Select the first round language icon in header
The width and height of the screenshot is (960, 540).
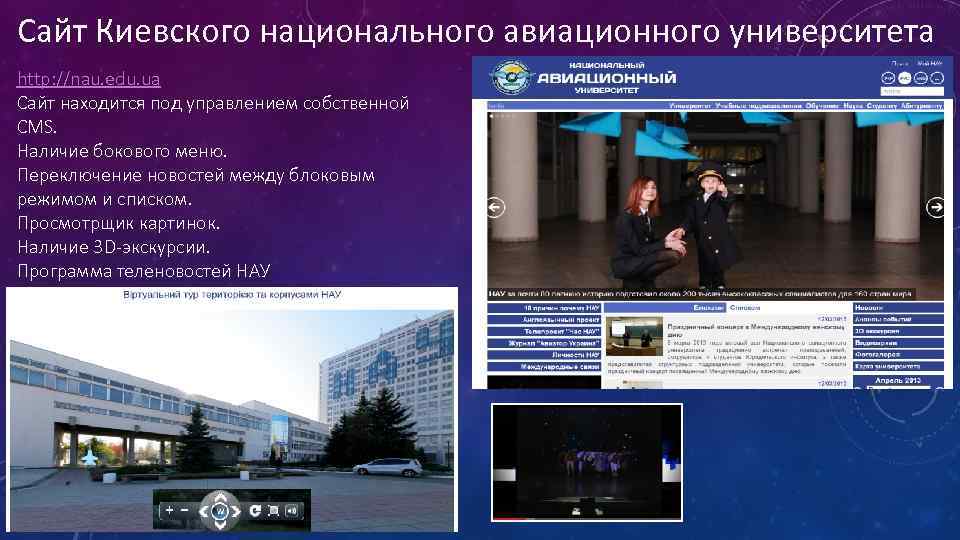pos(888,78)
